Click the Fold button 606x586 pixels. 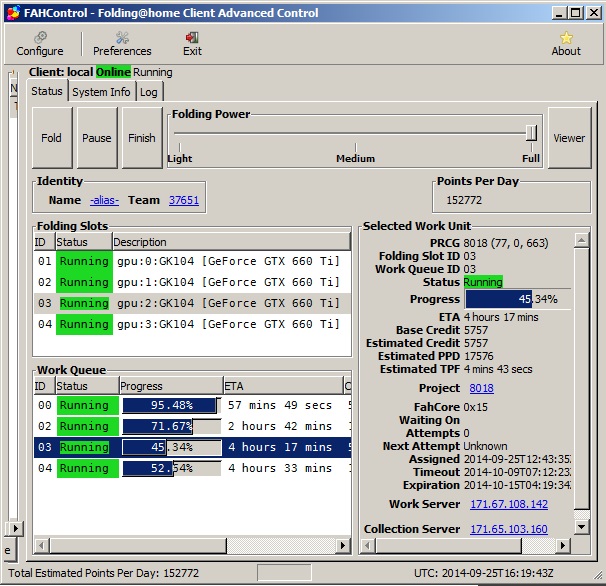pyautogui.click(x=52, y=138)
